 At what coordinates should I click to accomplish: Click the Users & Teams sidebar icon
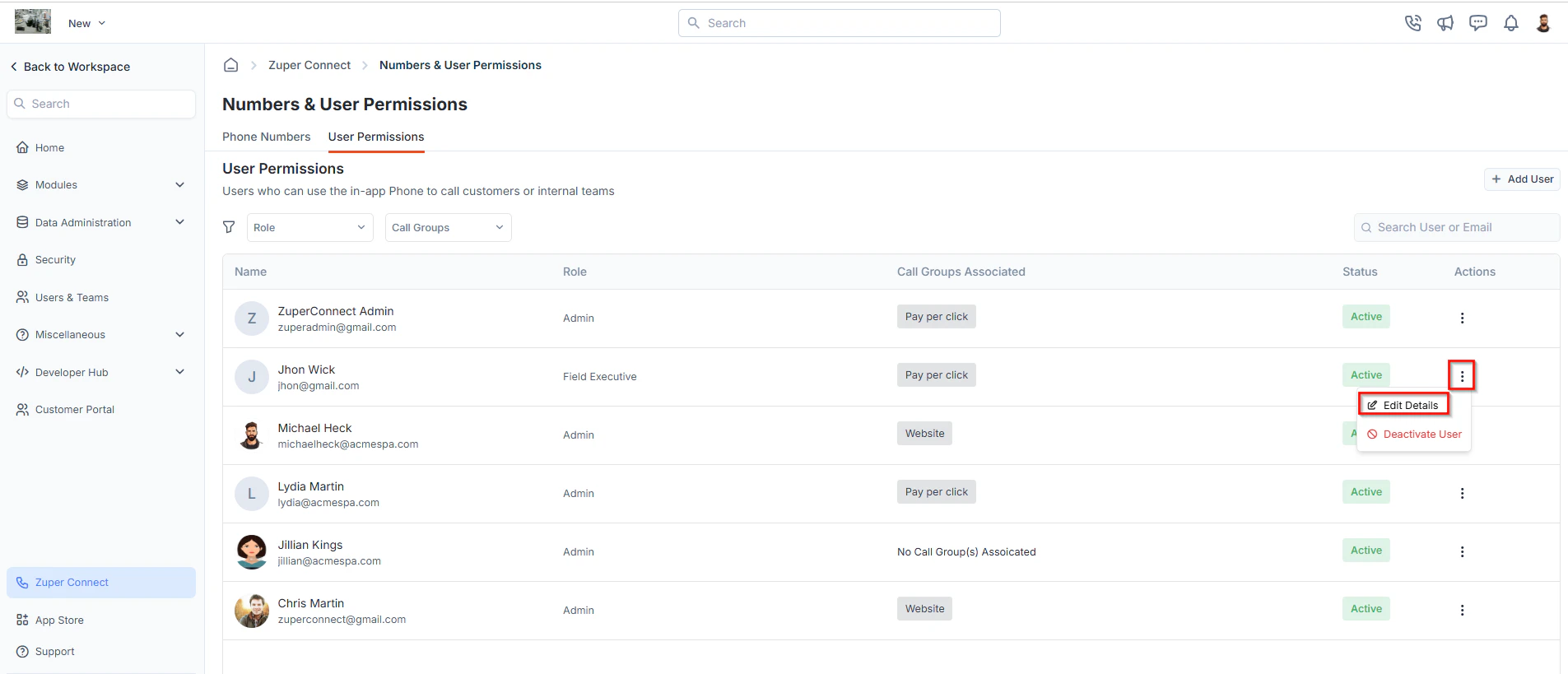22,297
